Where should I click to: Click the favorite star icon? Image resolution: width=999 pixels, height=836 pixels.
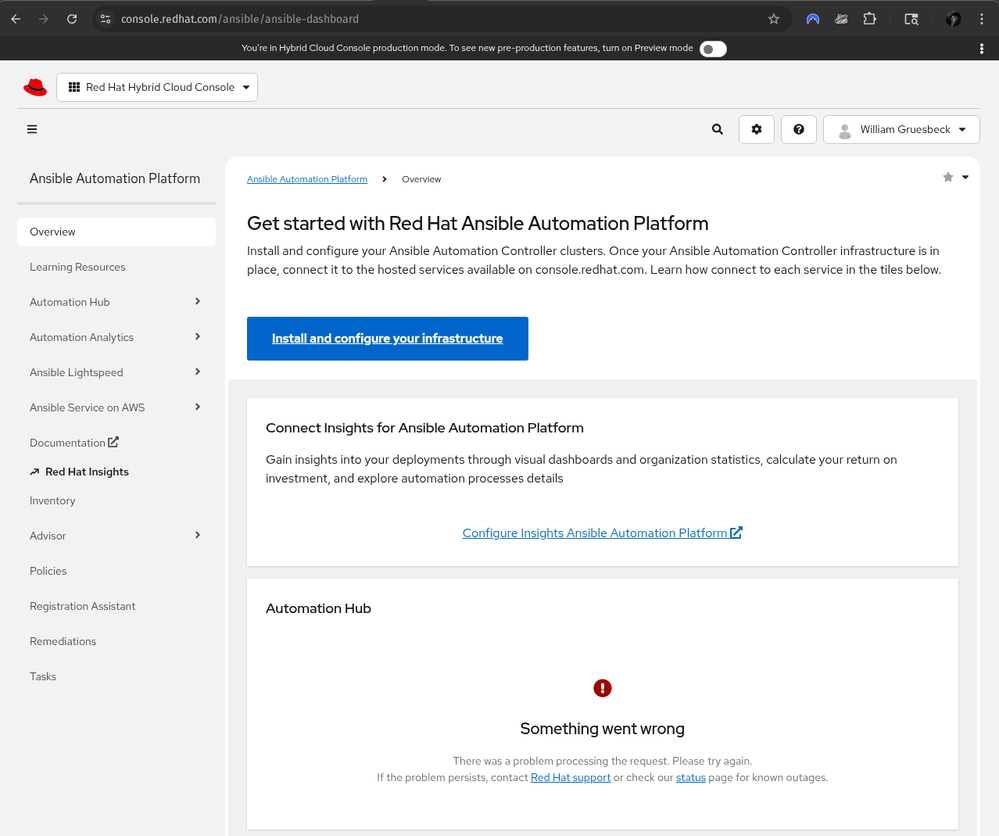click(948, 177)
